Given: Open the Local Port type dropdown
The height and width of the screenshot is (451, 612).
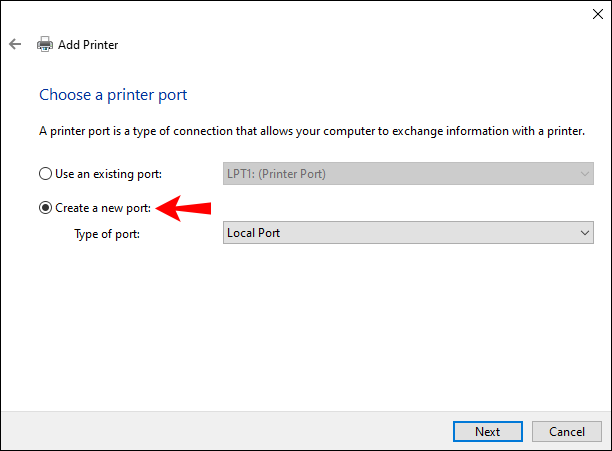Looking at the screenshot, I should (x=408, y=233).
